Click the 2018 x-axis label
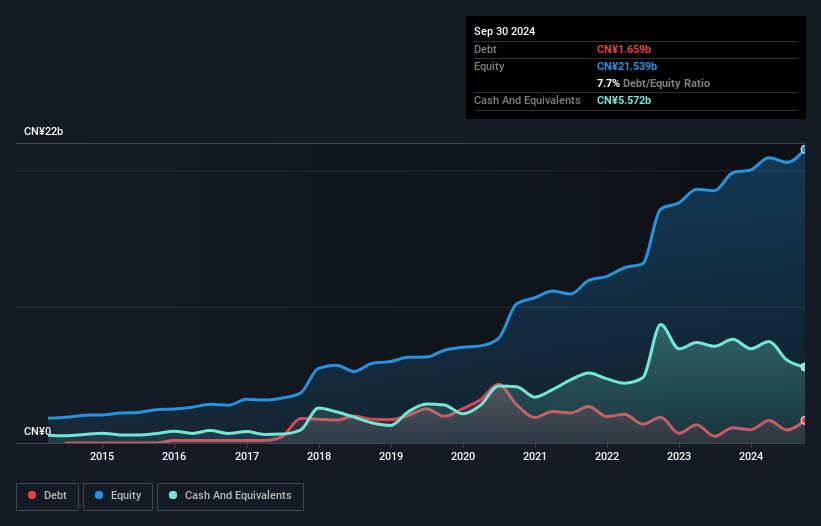This screenshot has width=821, height=526. tap(319, 456)
